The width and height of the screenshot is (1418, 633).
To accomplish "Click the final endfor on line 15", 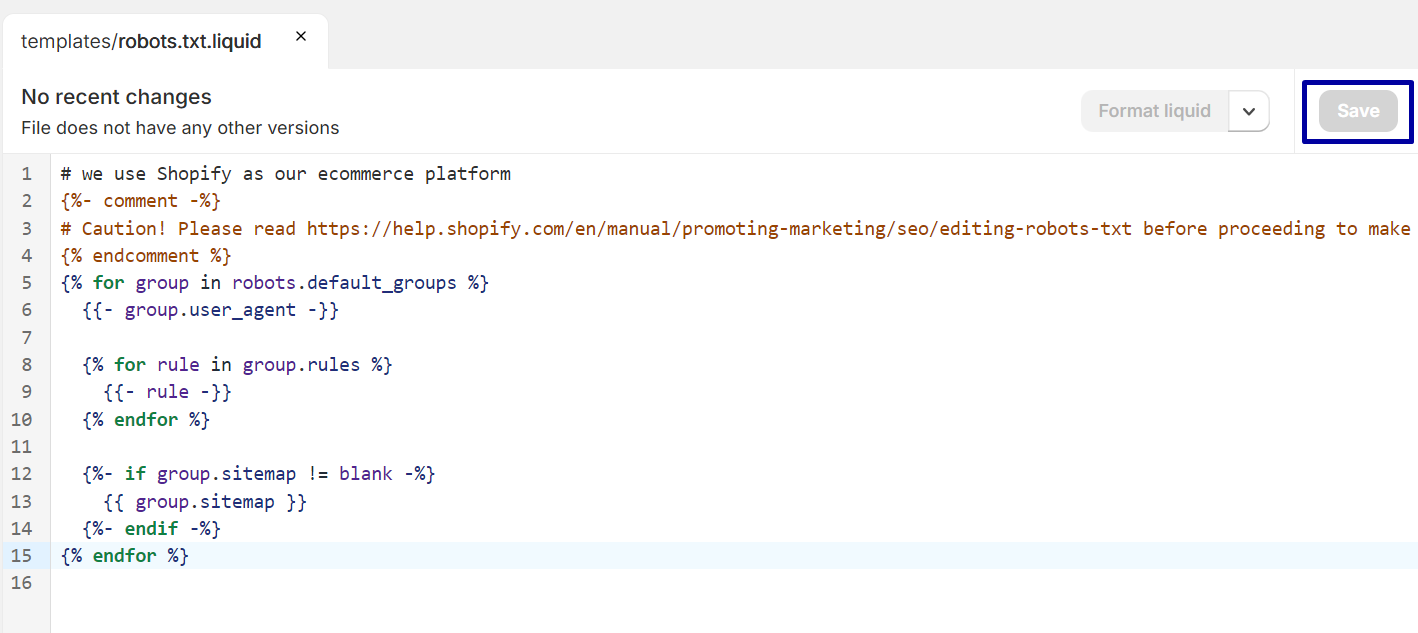I will [125, 555].
